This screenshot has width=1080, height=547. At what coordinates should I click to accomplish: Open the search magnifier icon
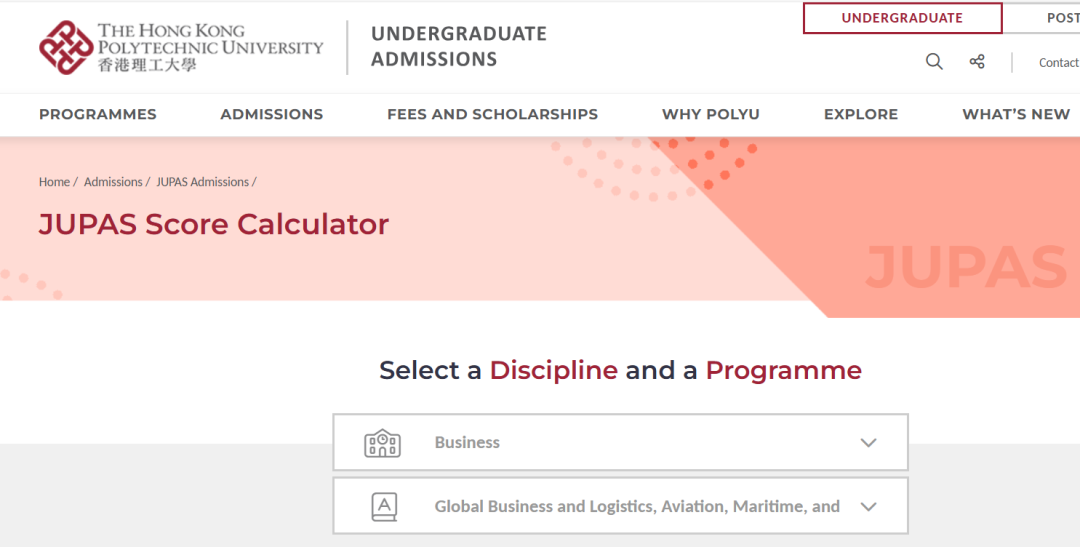click(934, 62)
